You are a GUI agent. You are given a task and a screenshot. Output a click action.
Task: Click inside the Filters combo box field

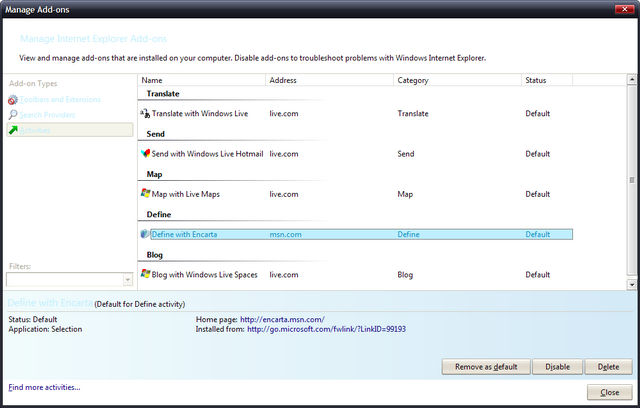pyautogui.click(x=65, y=279)
